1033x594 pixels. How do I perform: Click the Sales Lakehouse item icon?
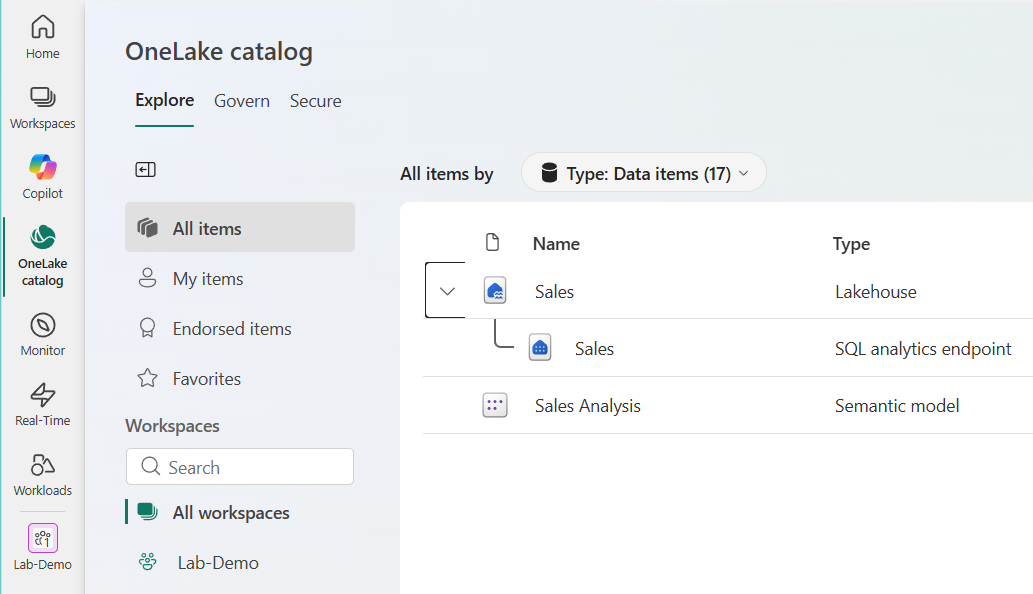tap(495, 290)
